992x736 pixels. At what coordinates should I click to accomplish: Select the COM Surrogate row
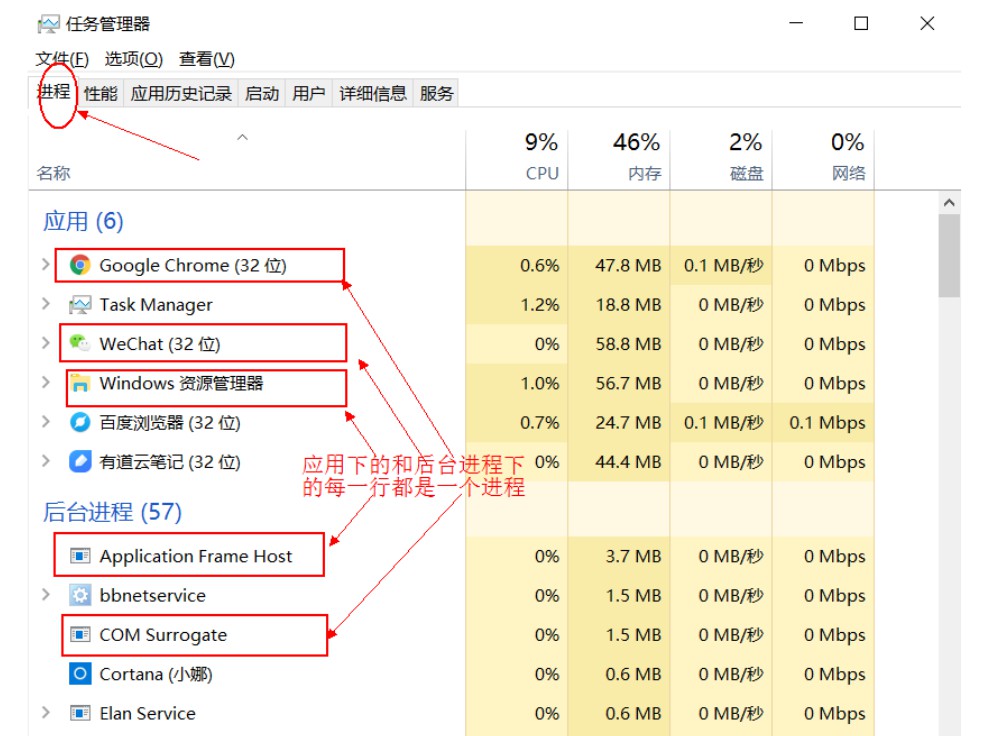coord(452,634)
